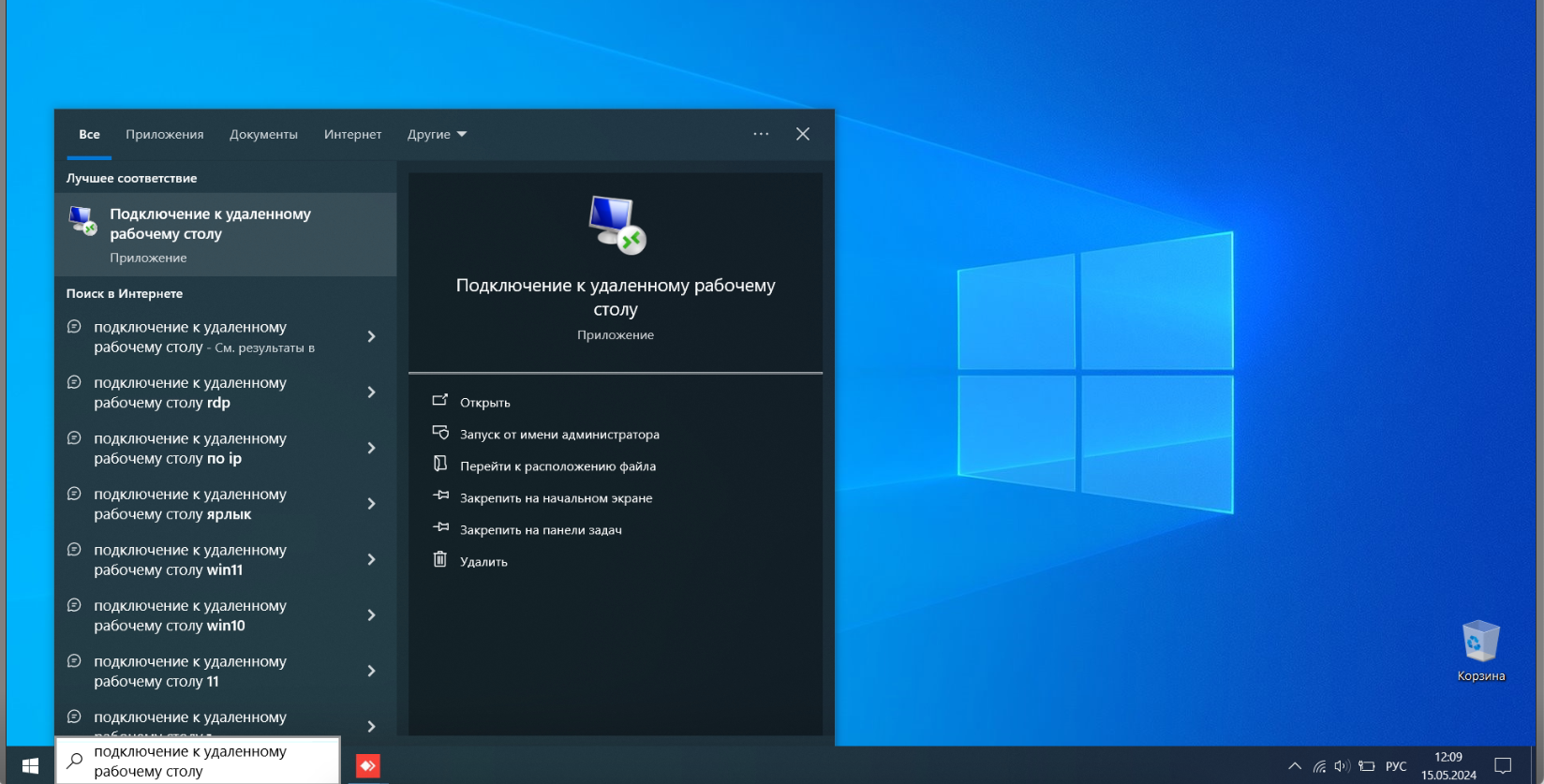Select Запуск от имени администратора

coord(559,435)
